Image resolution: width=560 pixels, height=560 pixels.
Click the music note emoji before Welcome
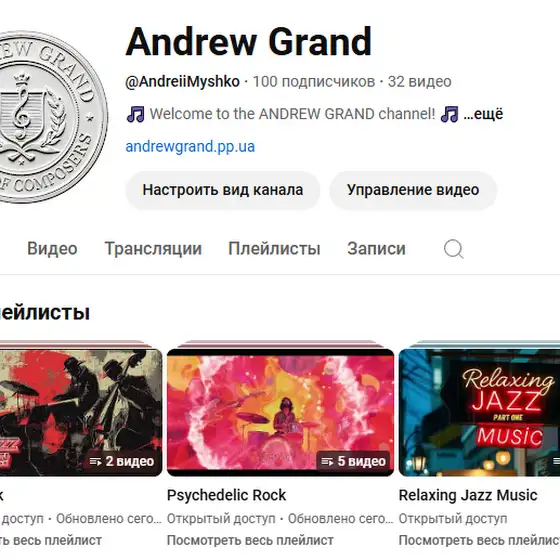pyautogui.click(x=136, y=114)
